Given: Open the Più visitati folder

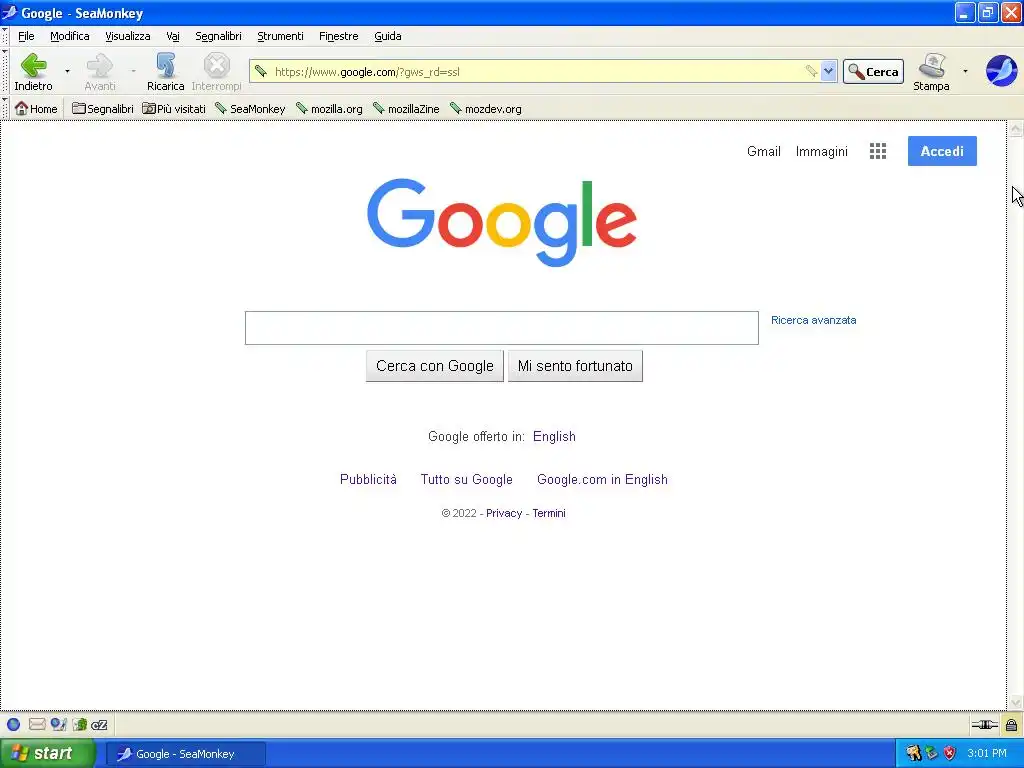Looking at the screenshot, I should [174, 108].
